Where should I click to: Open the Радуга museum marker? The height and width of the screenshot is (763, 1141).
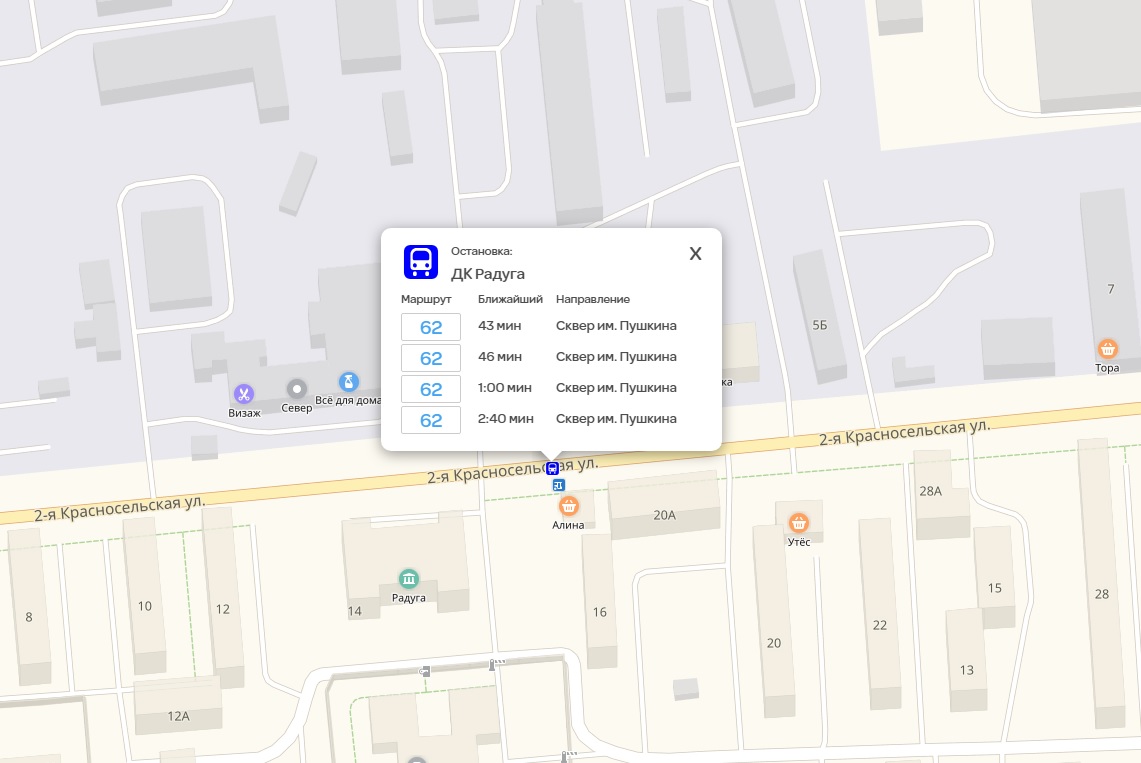[x=408, y=579]
